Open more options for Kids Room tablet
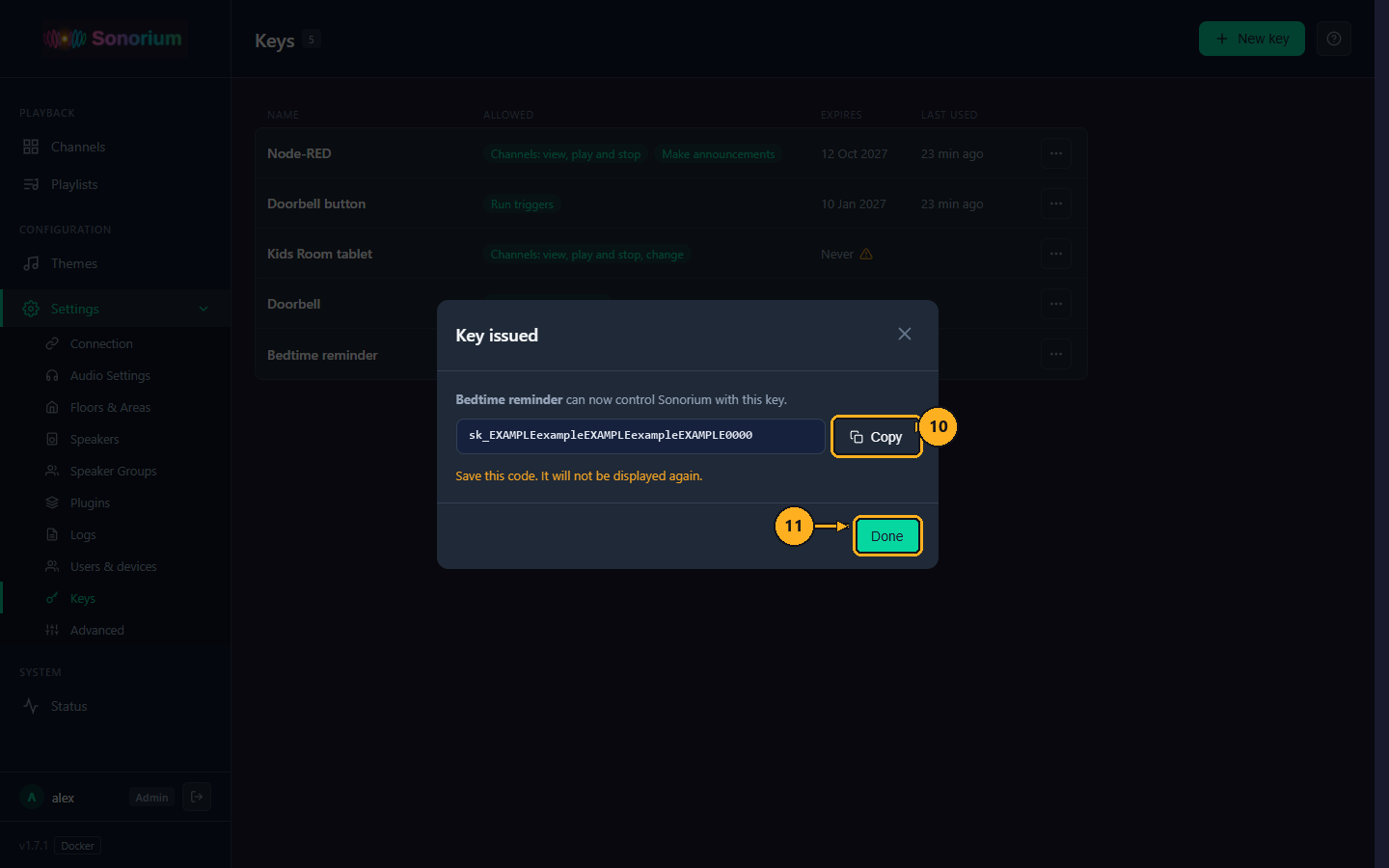 pyautogui.click(x=1056, y=254)
